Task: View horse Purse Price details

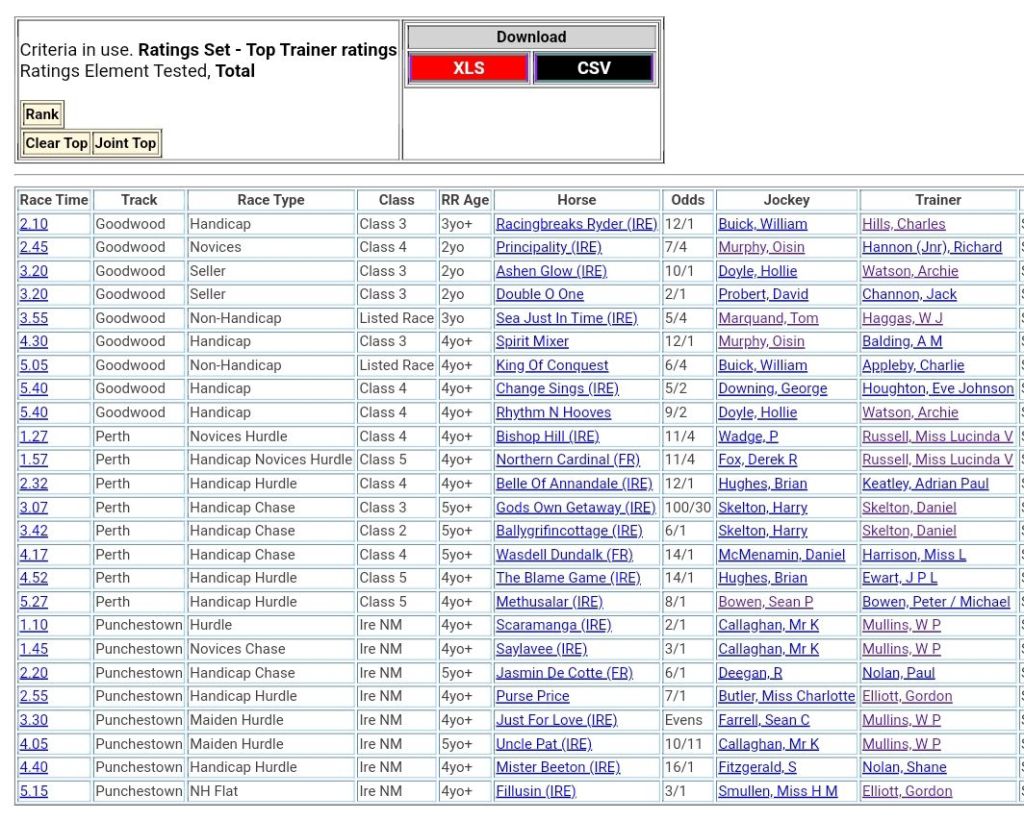Action: pyautogui.click(x=532, y=696)
